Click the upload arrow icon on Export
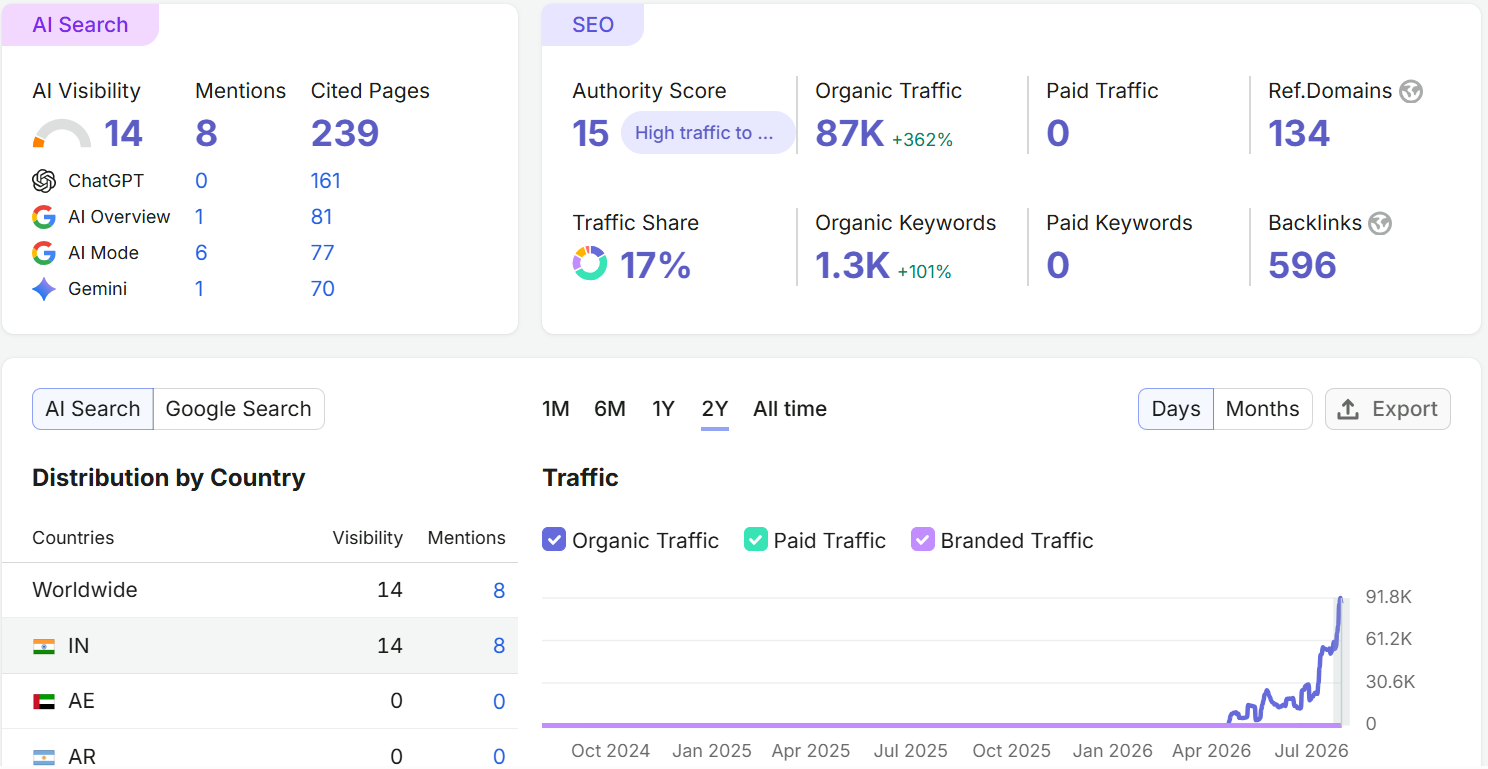 tap(1348, 409)
